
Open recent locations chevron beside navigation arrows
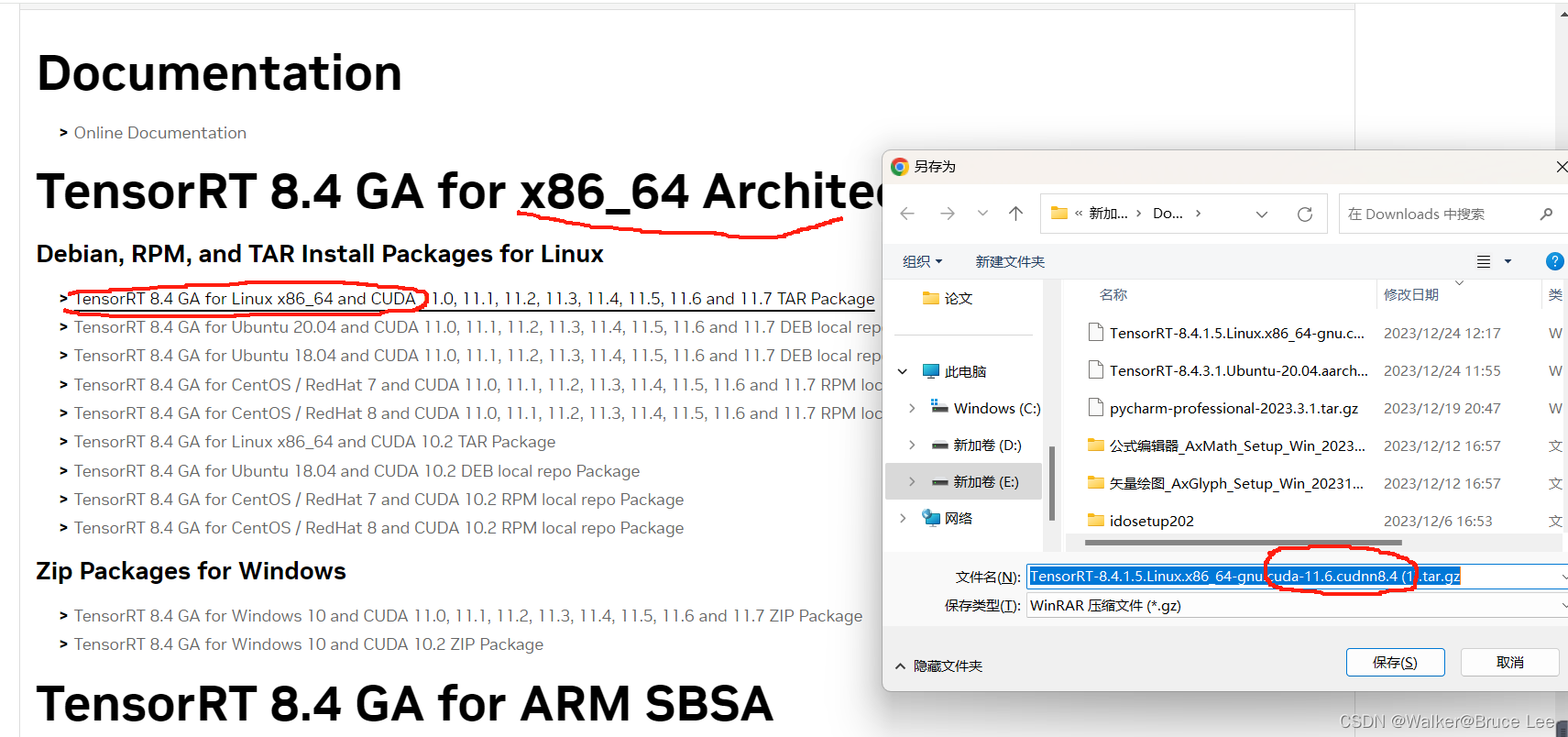pos(982,214)
